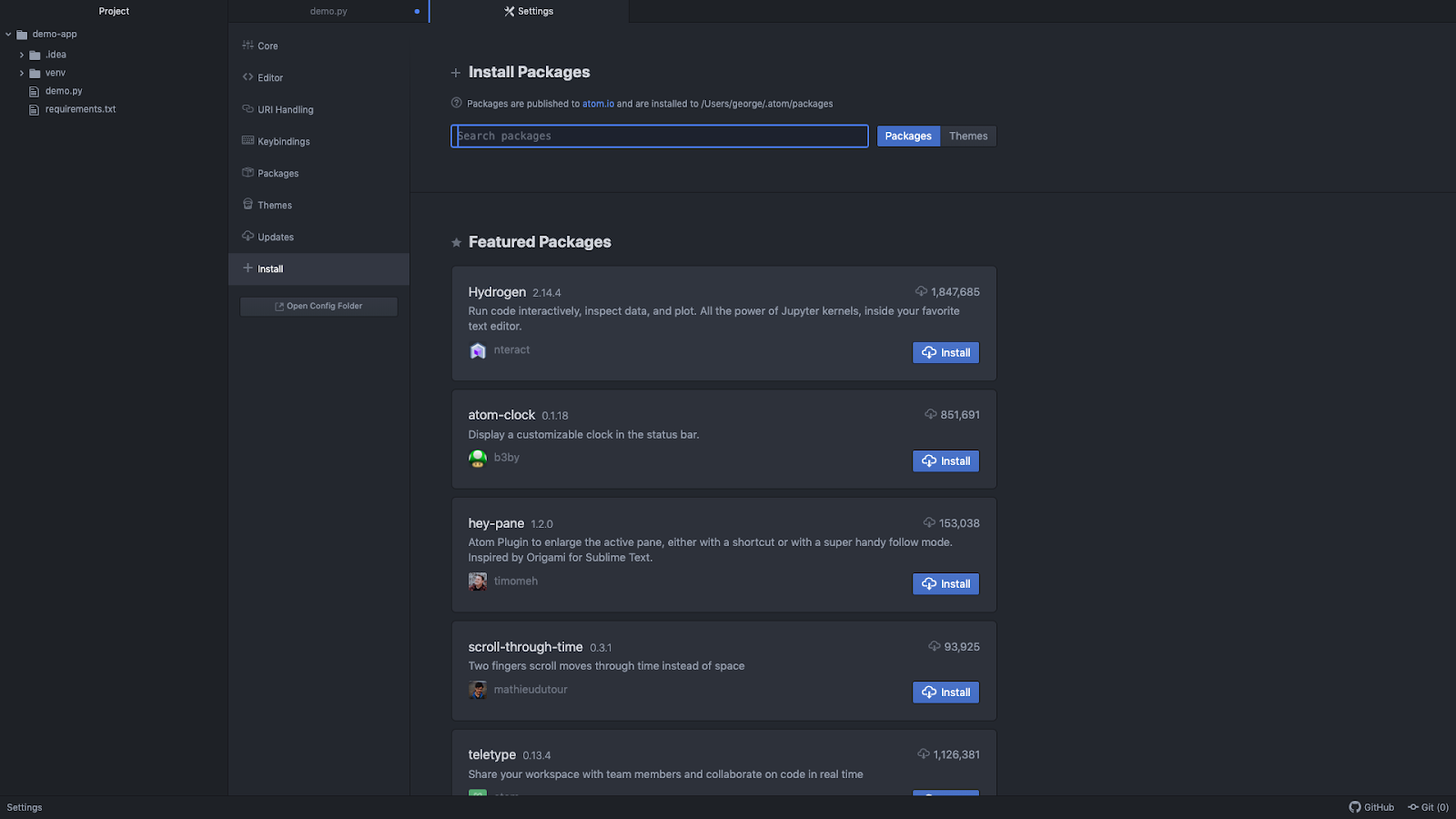Open the teletype package title
Screen dimensions: 1456x819
pos(491,754)
